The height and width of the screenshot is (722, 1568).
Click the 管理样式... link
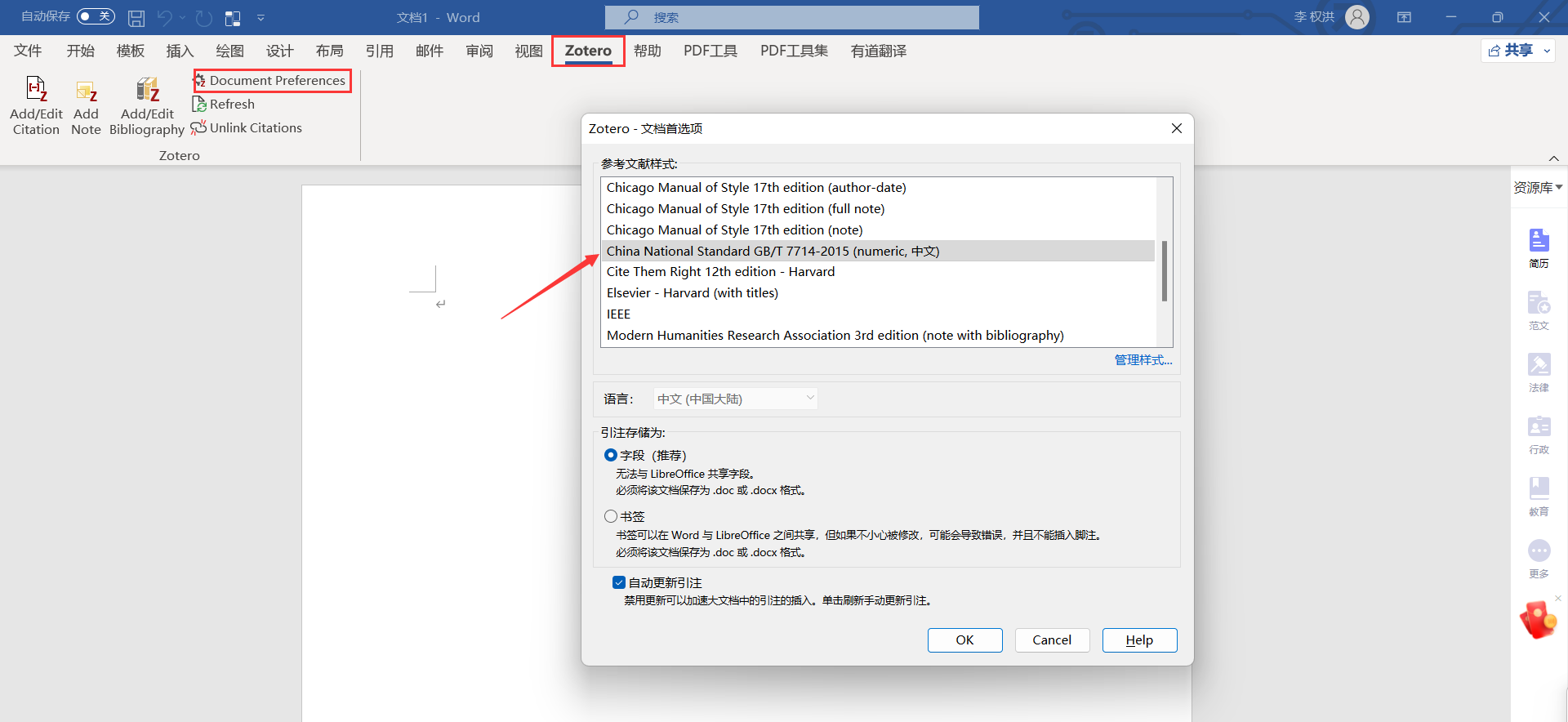click(1143, 360)
